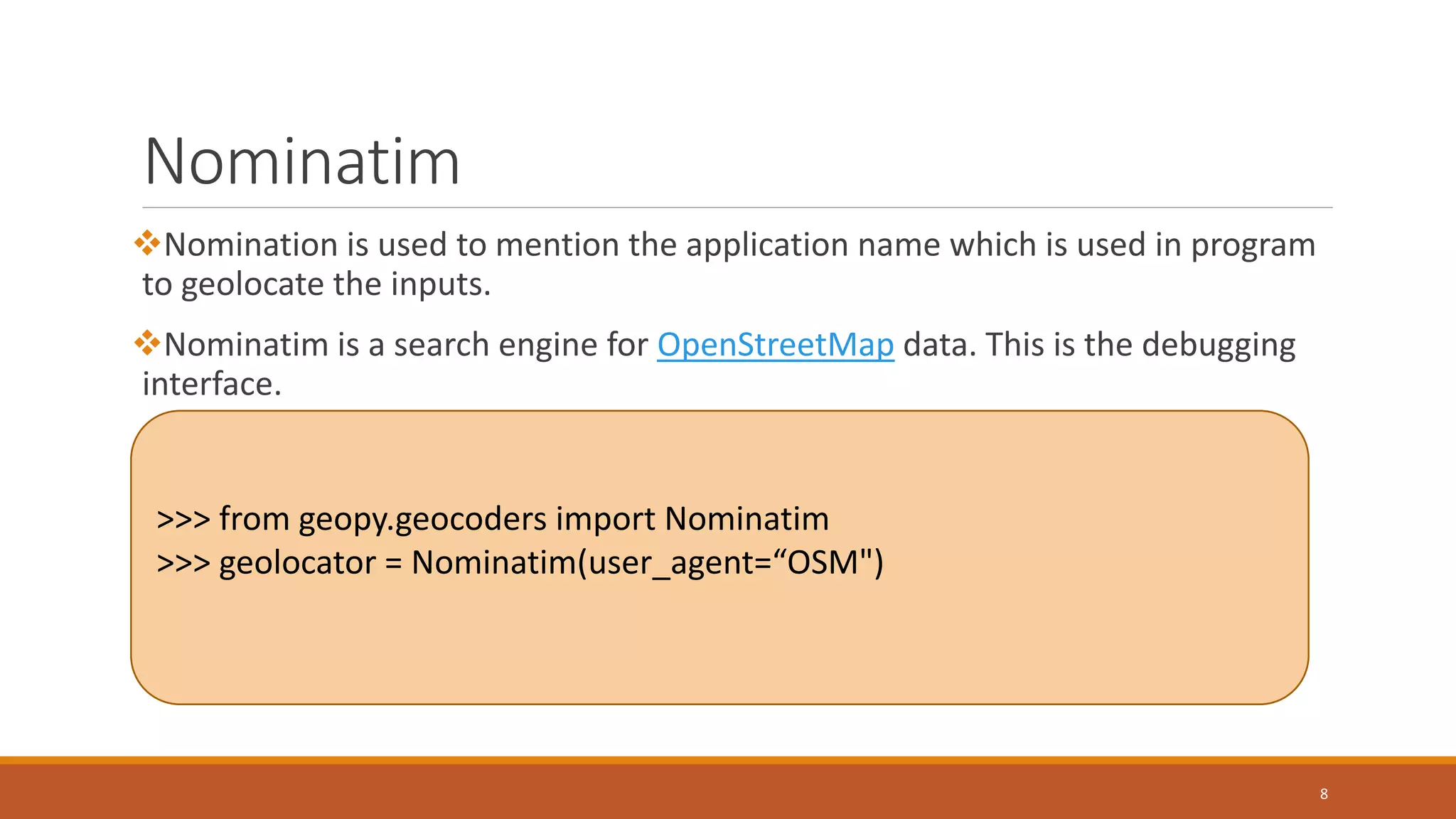1456x819 pixels.
Task: Click the word "import" in the code
Action: tap(606, 518)
